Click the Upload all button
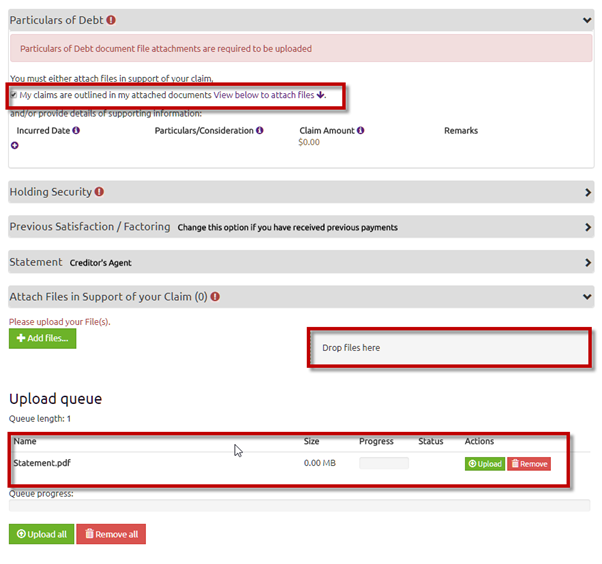This screenshot has width=602, height=564. tap(41, 534)
